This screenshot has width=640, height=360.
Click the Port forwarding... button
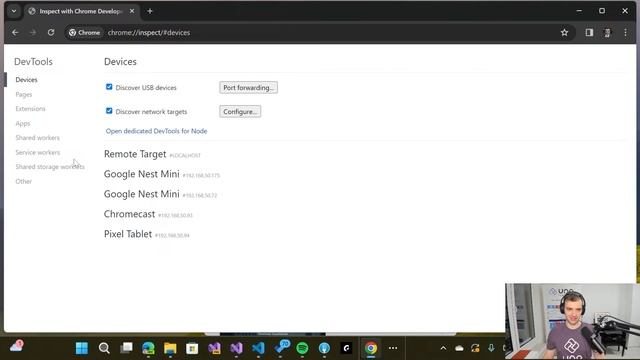[249, 87]
